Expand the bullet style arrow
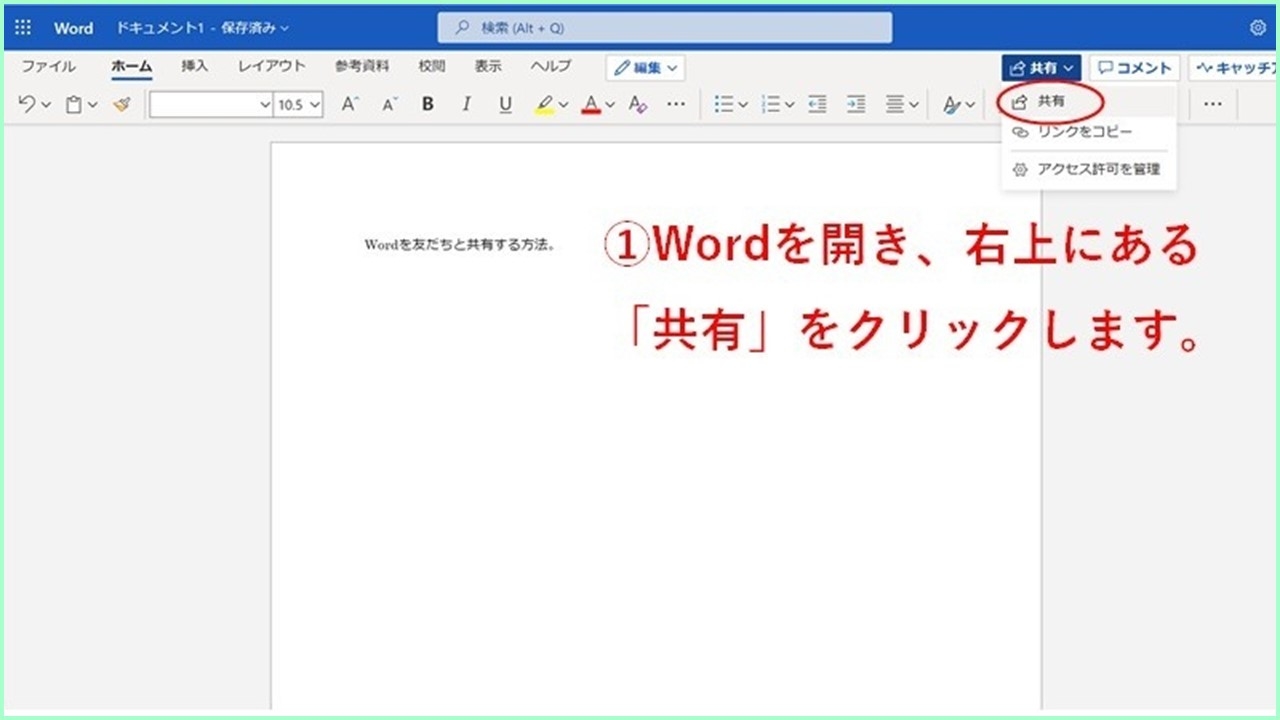 pyautogui.click(x=743, y=104)
